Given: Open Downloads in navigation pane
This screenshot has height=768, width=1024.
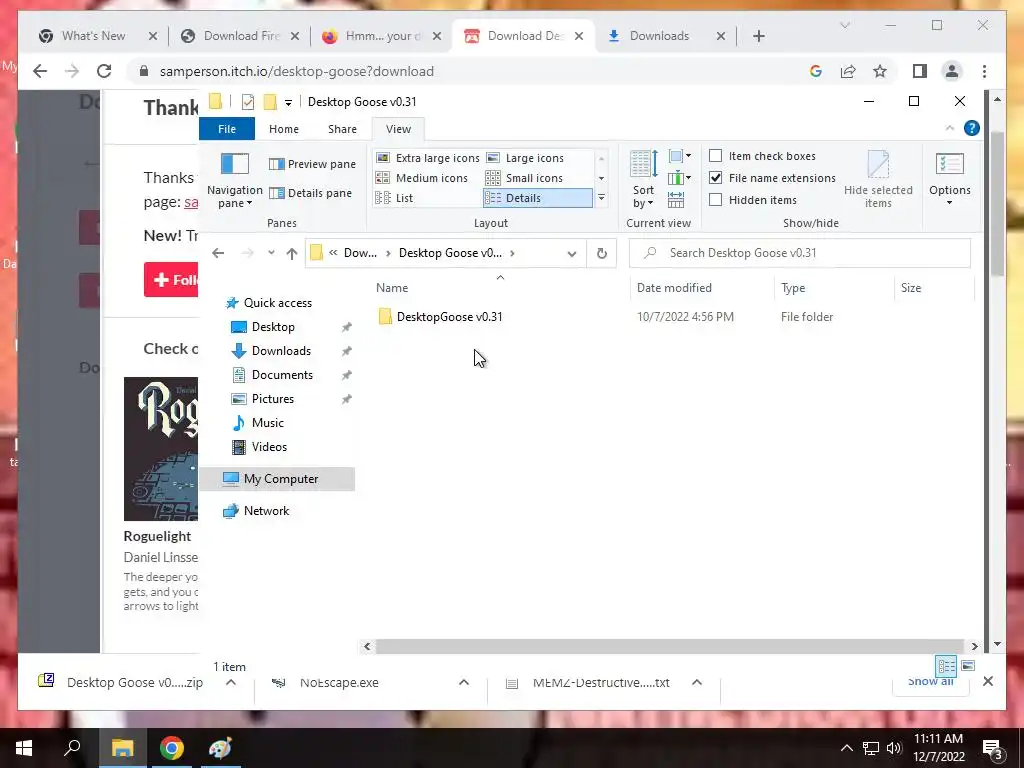Looking at the screenshot, I should coord(281,351).
